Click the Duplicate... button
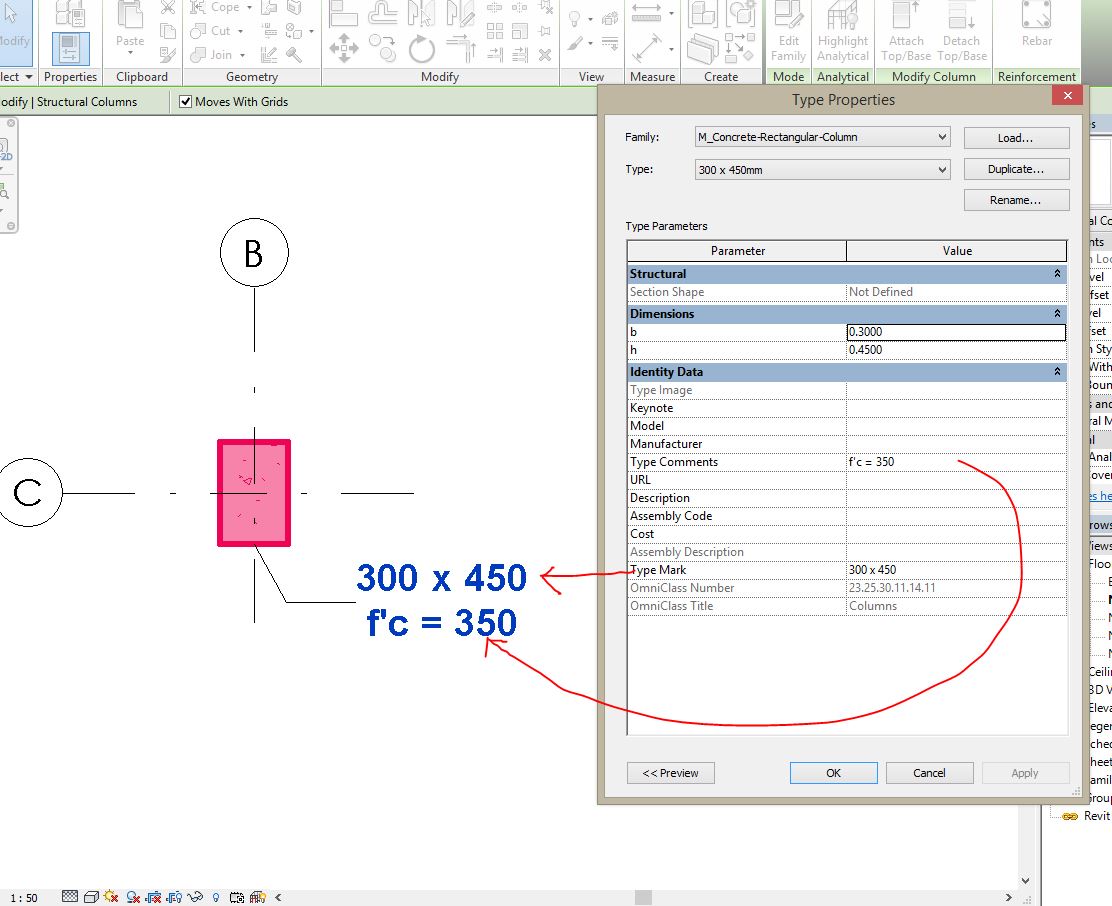The image size is (1112, 906). point(1016,169)
